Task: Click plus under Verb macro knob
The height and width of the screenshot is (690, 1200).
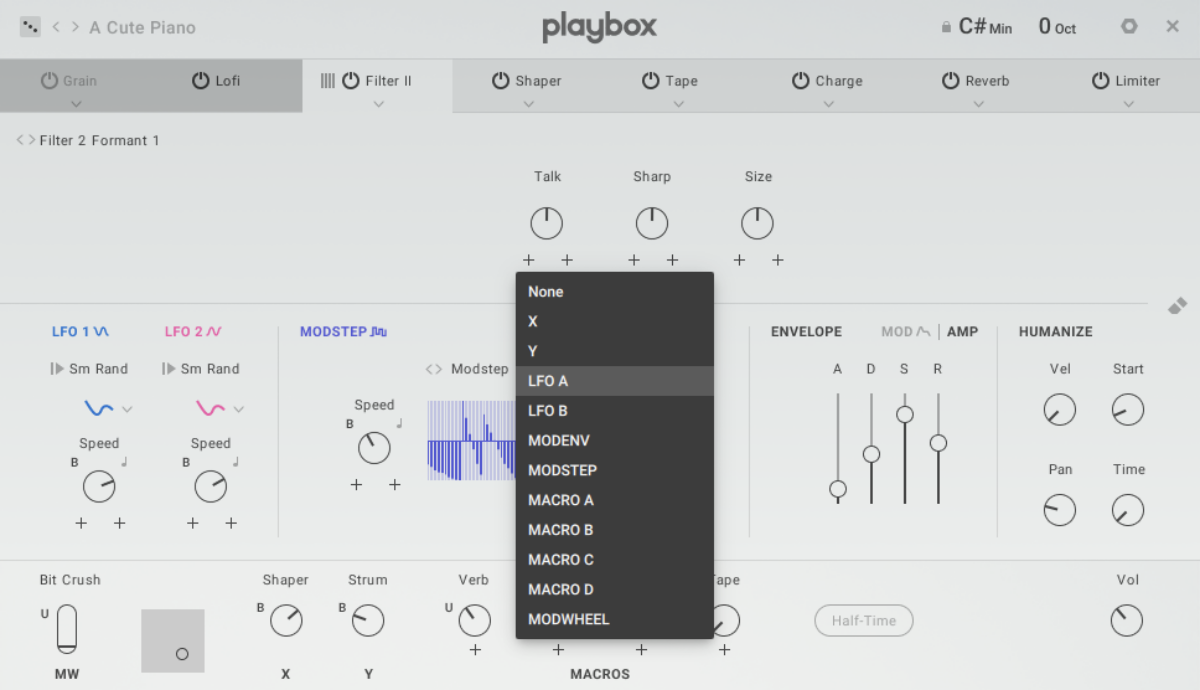Action: coord(475,650)
